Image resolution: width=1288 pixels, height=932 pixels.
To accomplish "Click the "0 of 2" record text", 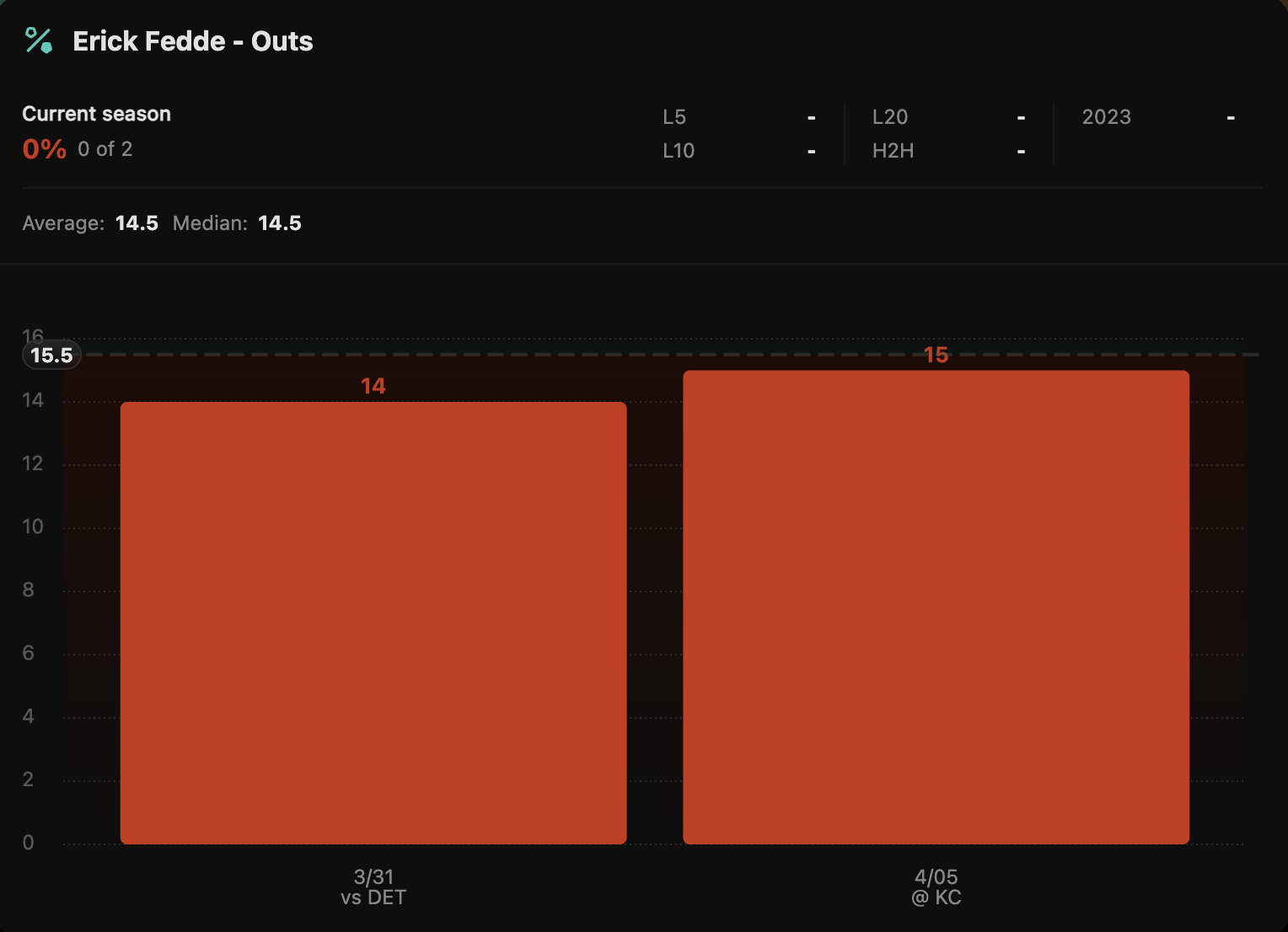I will 105,149.
